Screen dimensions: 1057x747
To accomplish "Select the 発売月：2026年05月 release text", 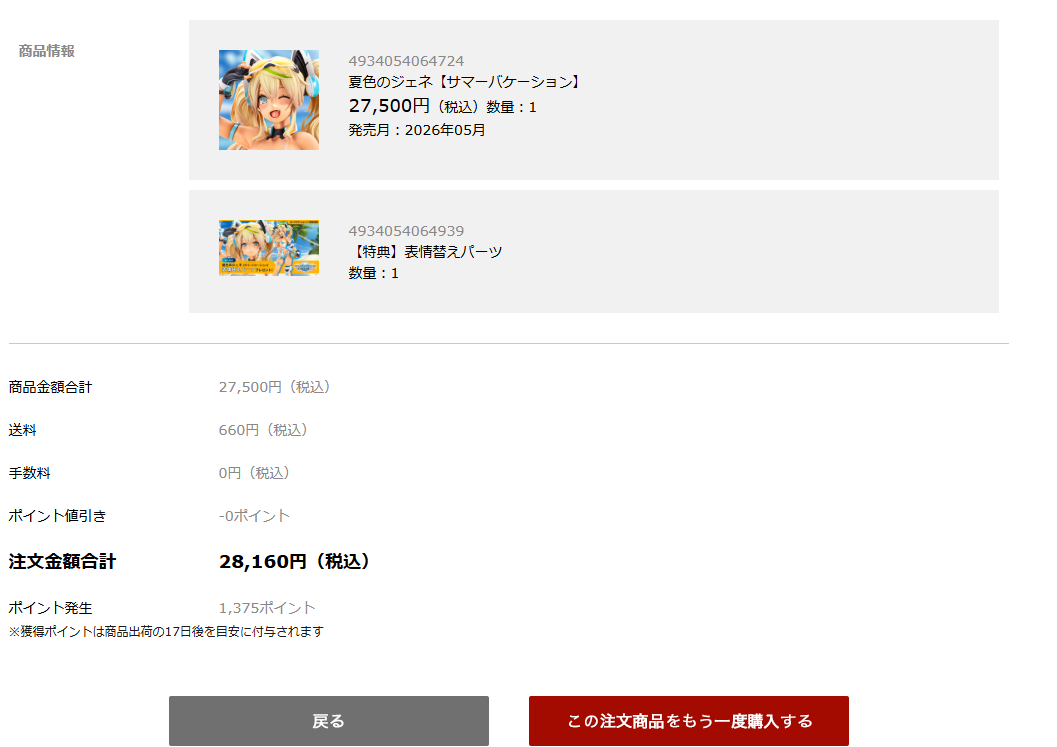I will (x=417, y=130).
